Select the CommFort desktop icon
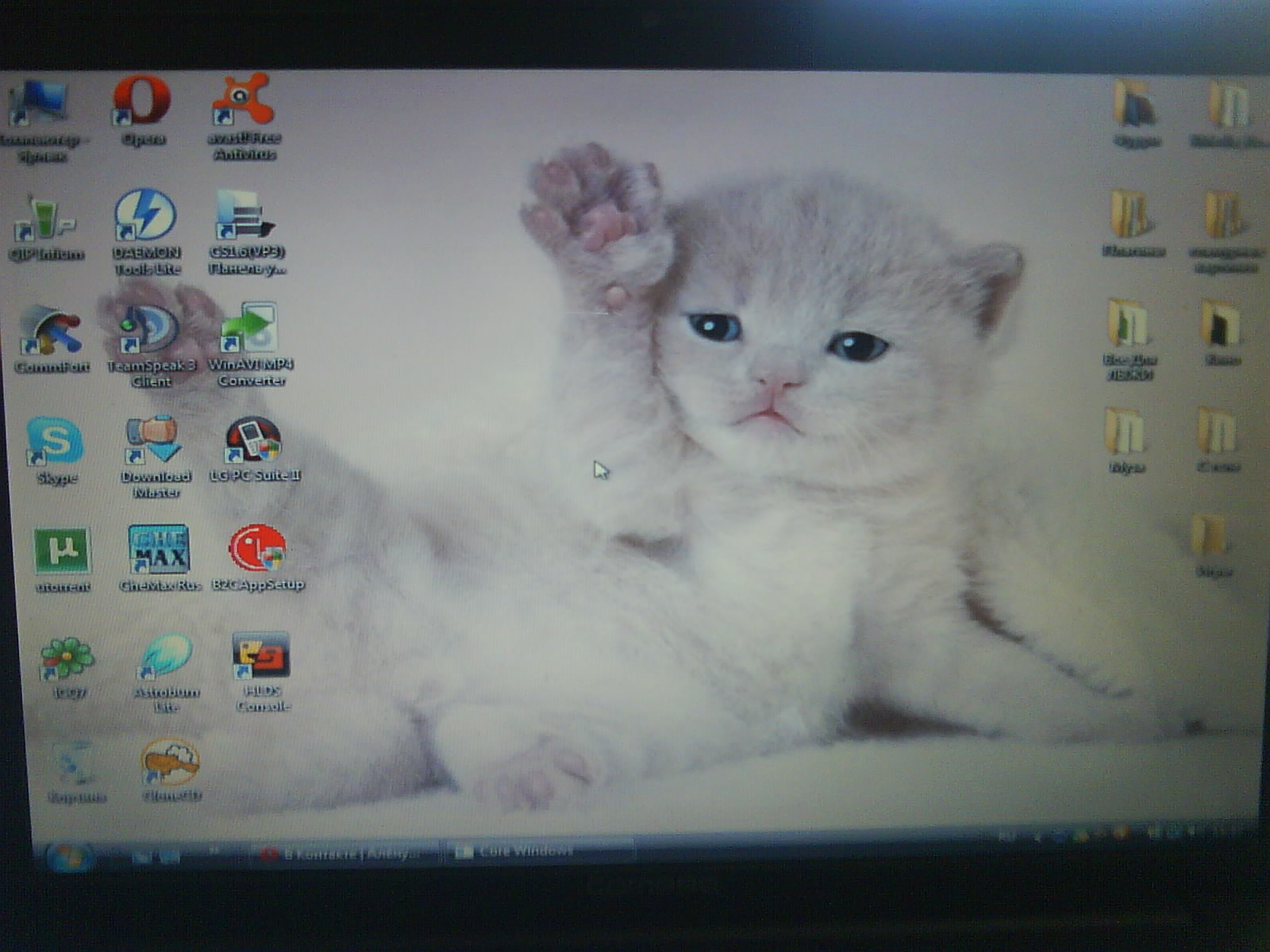1270x952 pixels. click(x=50, y=331)
